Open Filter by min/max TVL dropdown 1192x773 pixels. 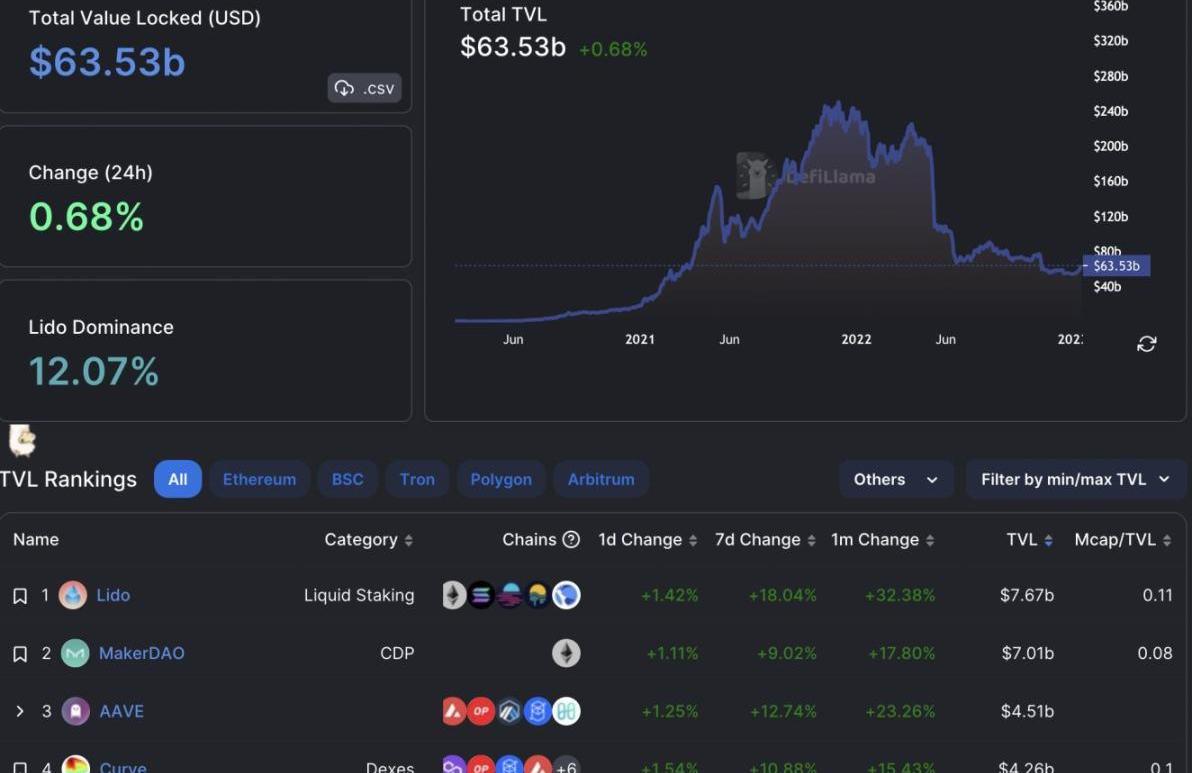1075,480
